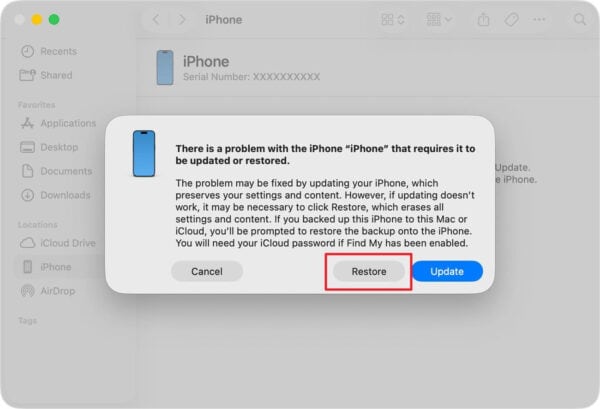The image size is (600, 409).
Task: Select Desktop in the sidebar
Action: 49,147
